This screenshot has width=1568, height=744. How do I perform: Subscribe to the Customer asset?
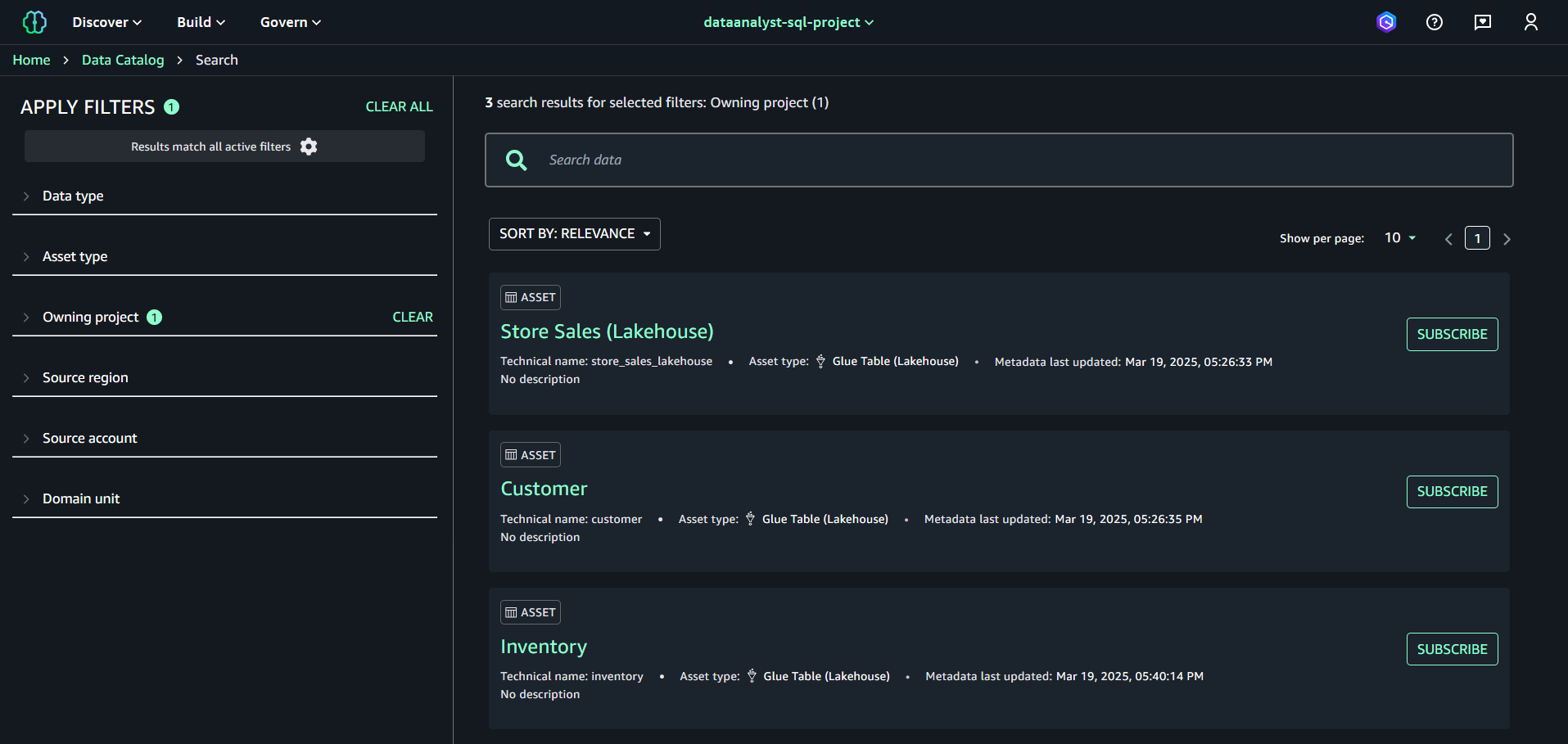pyautogui.click(x=1452, y=492)
